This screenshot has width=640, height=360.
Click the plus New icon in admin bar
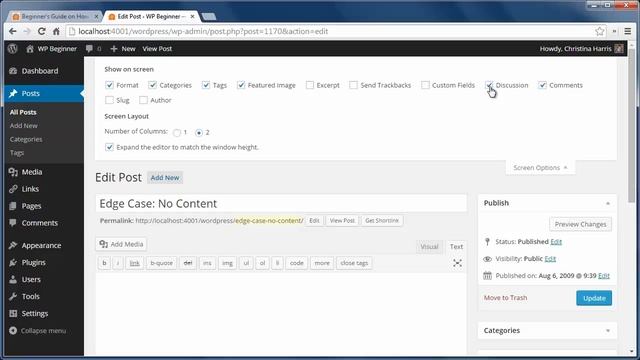113,49
